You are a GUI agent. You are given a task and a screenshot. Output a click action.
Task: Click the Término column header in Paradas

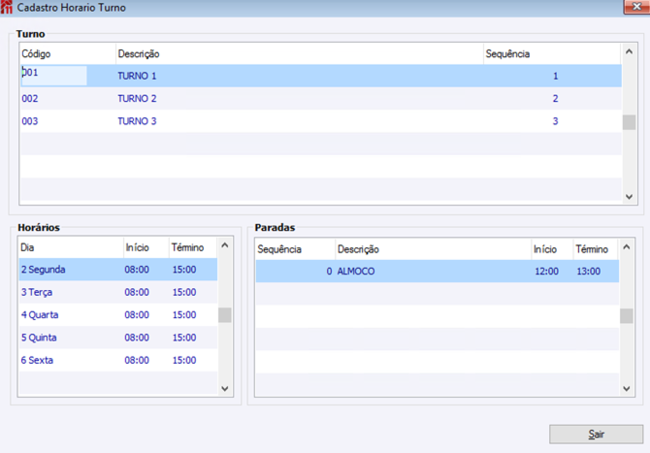coord(596,250)
